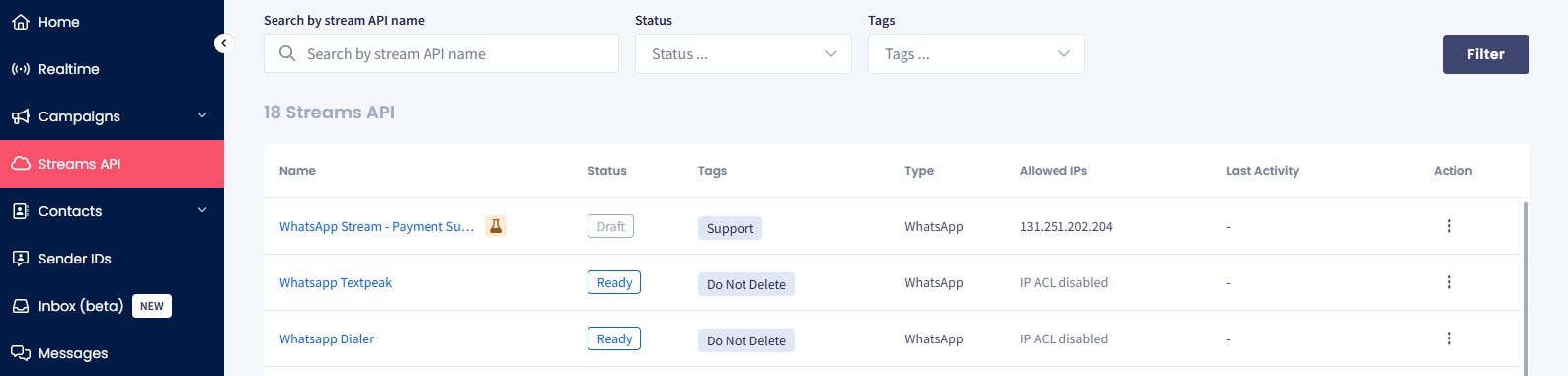
Task: Select Streams API in the sidebar
Action: (x=112, y=164)
